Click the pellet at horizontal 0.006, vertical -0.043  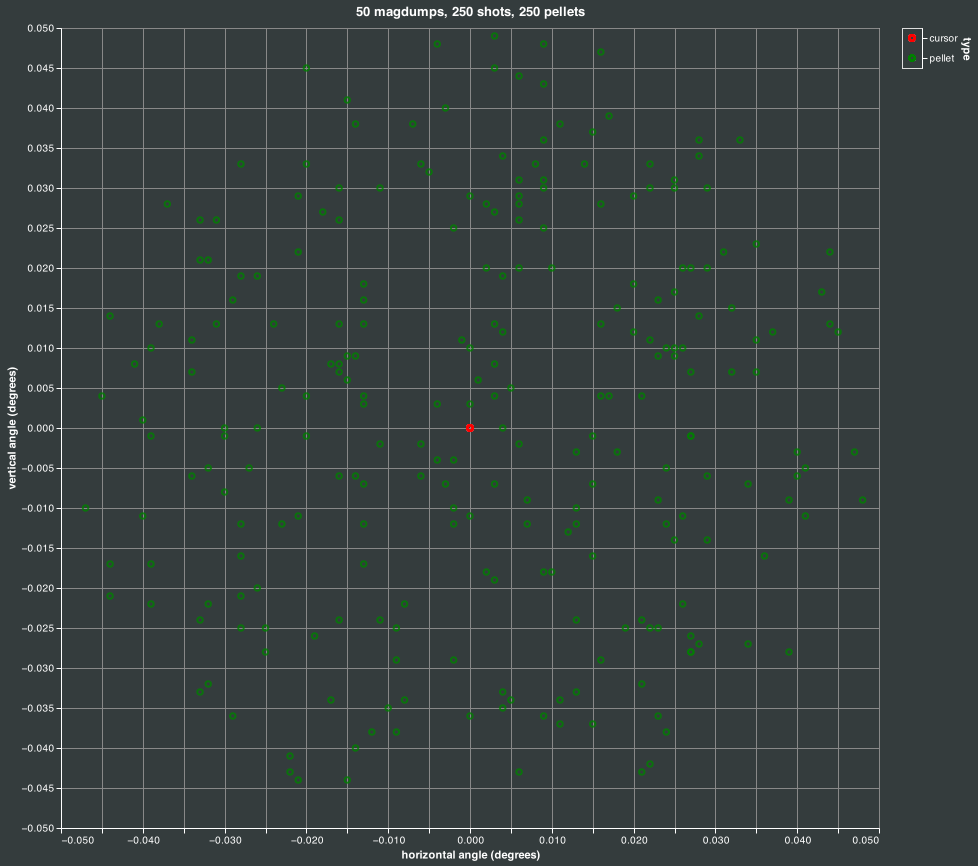point(519,772)
